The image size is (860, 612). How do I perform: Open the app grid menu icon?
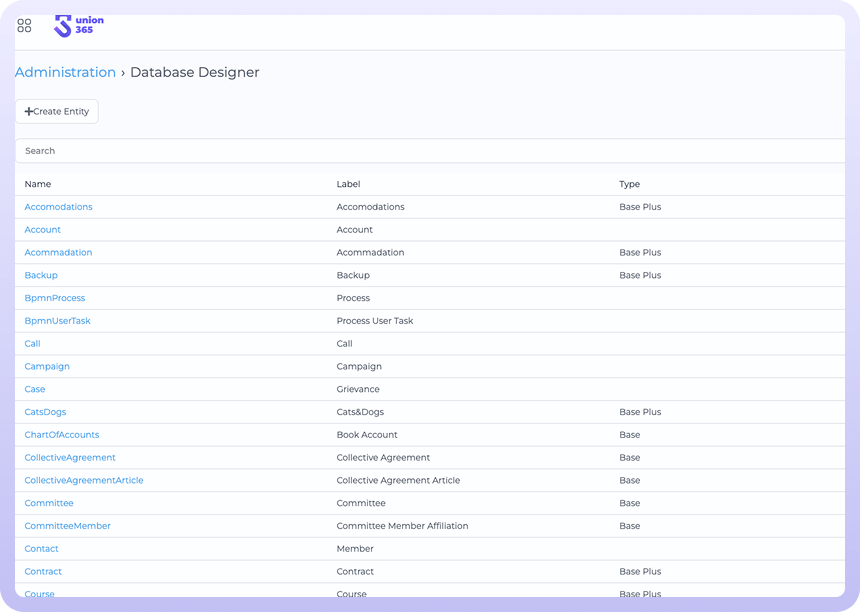click(x=25, y=26)
